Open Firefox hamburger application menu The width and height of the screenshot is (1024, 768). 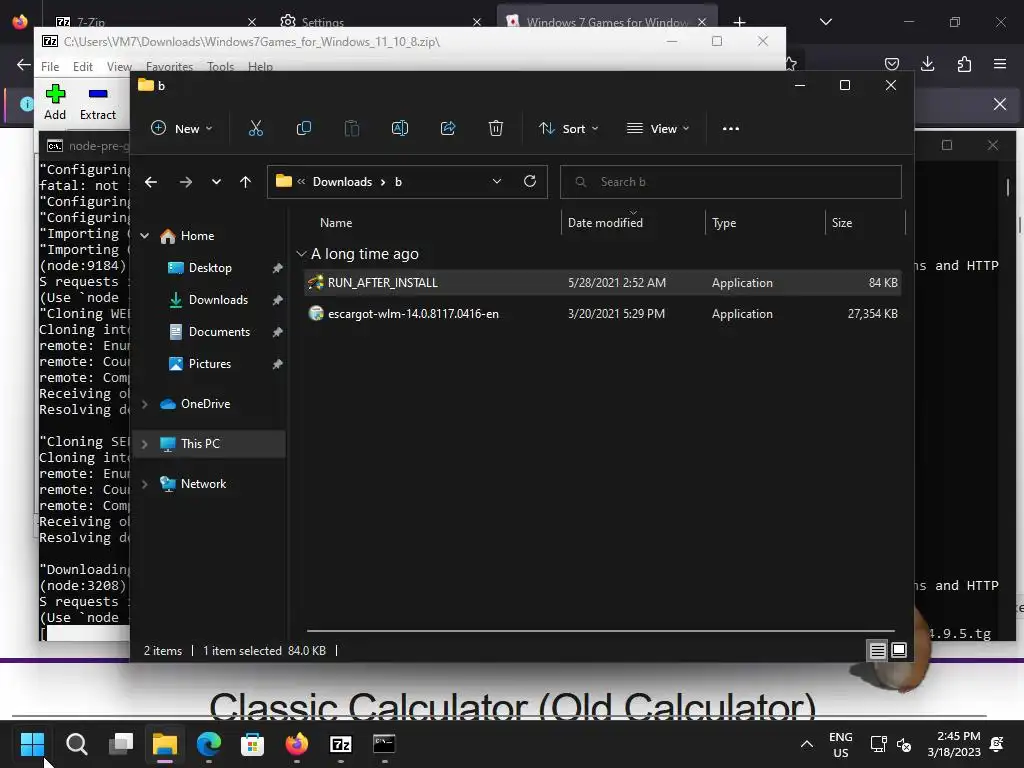[1000, 64]
